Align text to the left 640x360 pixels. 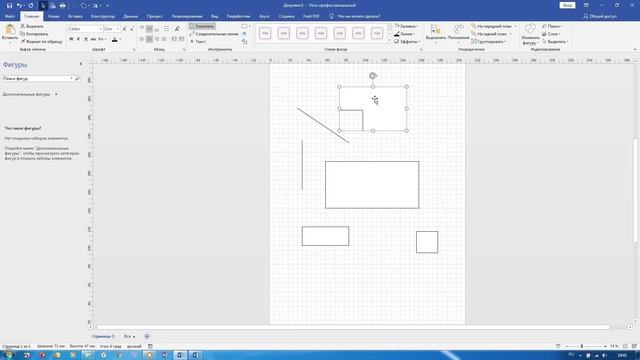pyautogui.click(x=142, y=39)
